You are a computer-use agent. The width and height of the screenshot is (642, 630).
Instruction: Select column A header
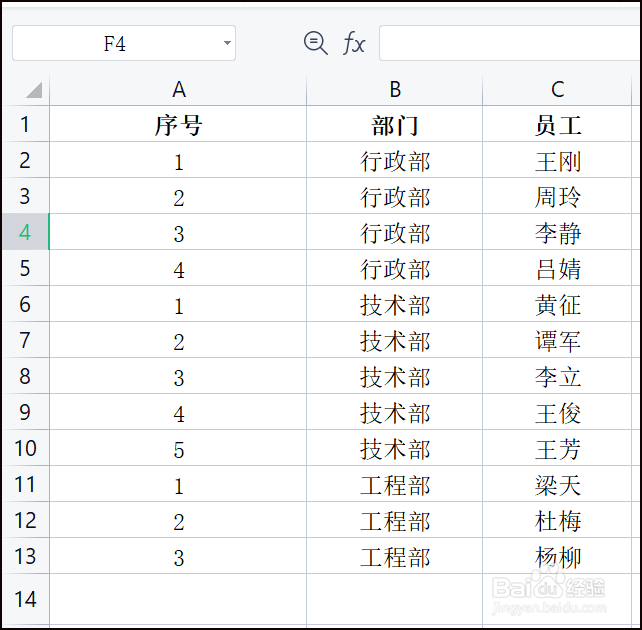tap(179, 90)
